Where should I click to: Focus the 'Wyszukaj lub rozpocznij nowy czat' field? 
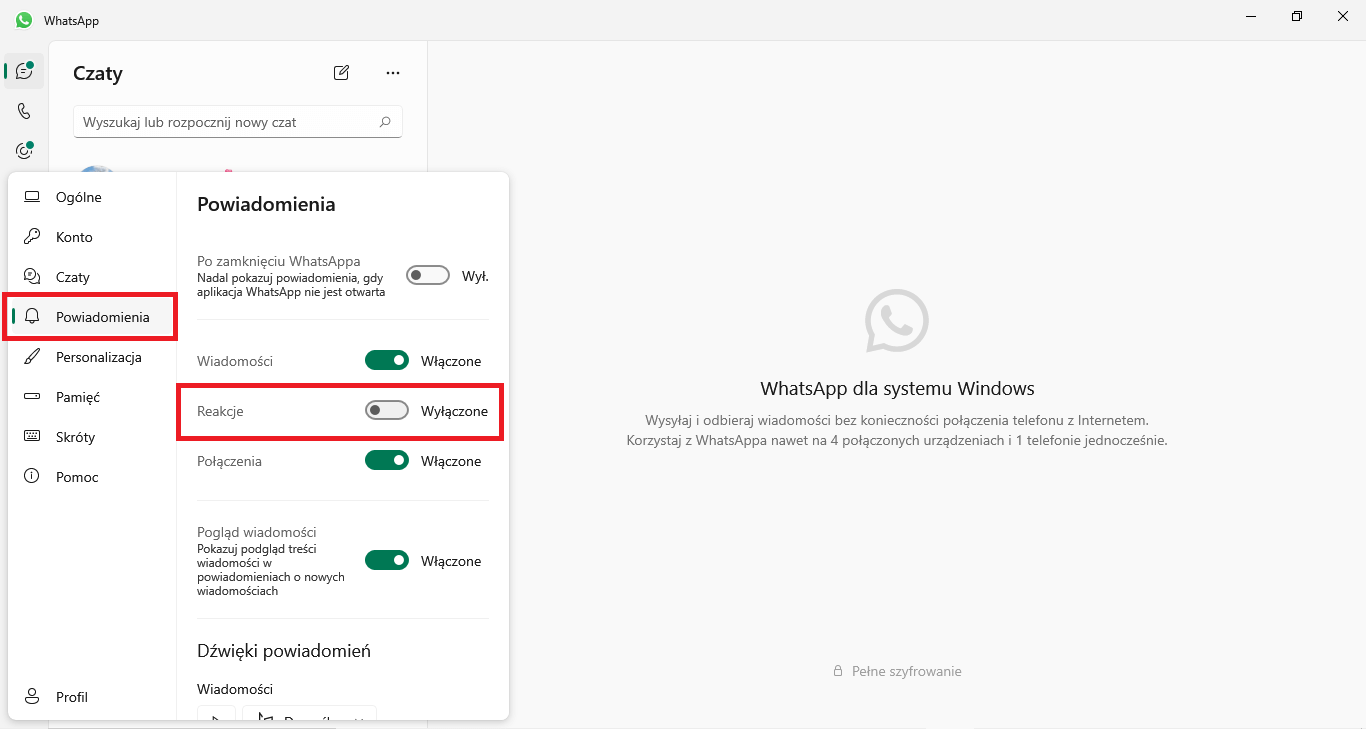click(x=238, y=122)
